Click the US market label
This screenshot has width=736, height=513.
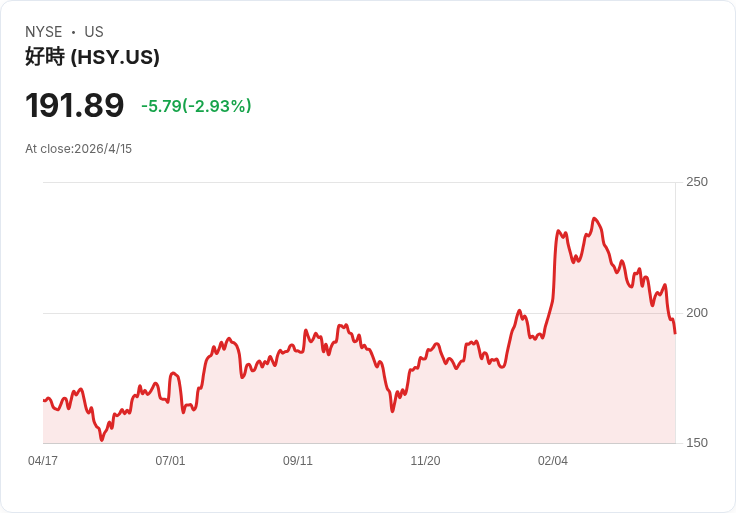(94, 32)
